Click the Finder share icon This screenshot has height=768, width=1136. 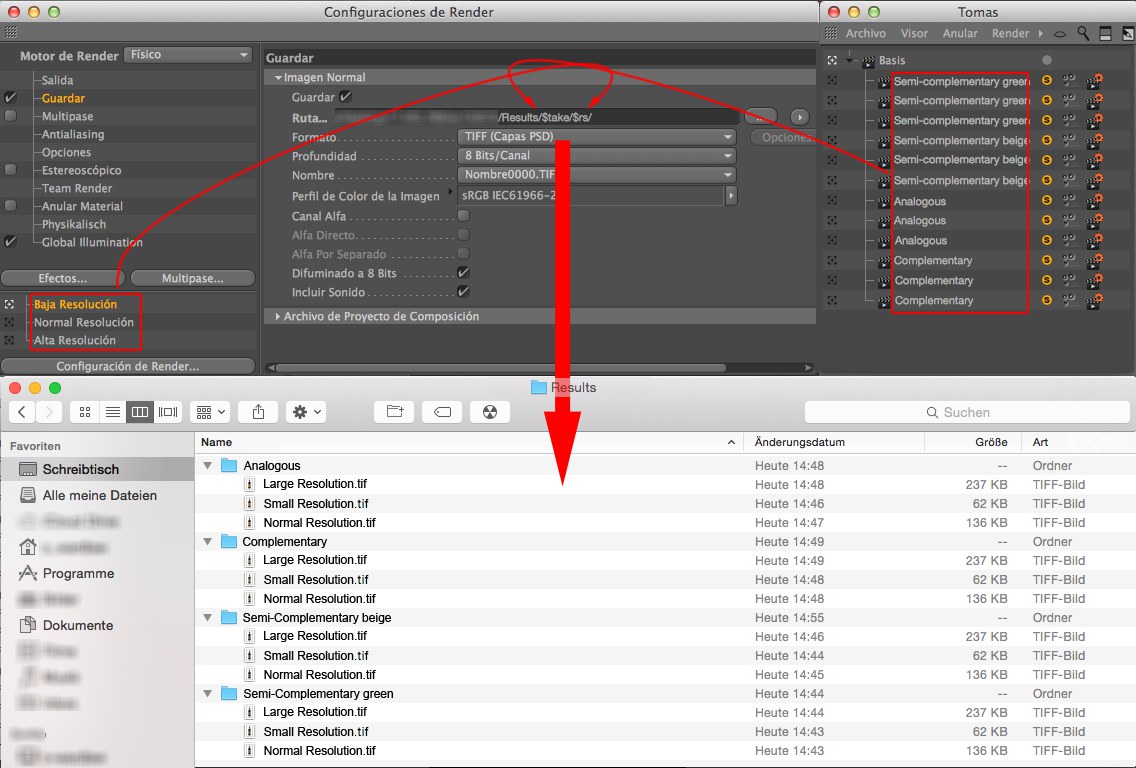coord(258,412)
